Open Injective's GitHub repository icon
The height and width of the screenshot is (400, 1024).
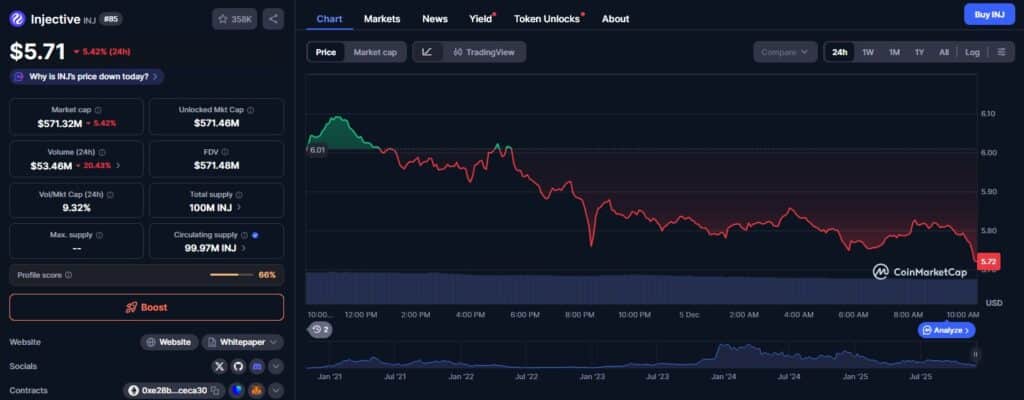[238, 367]
